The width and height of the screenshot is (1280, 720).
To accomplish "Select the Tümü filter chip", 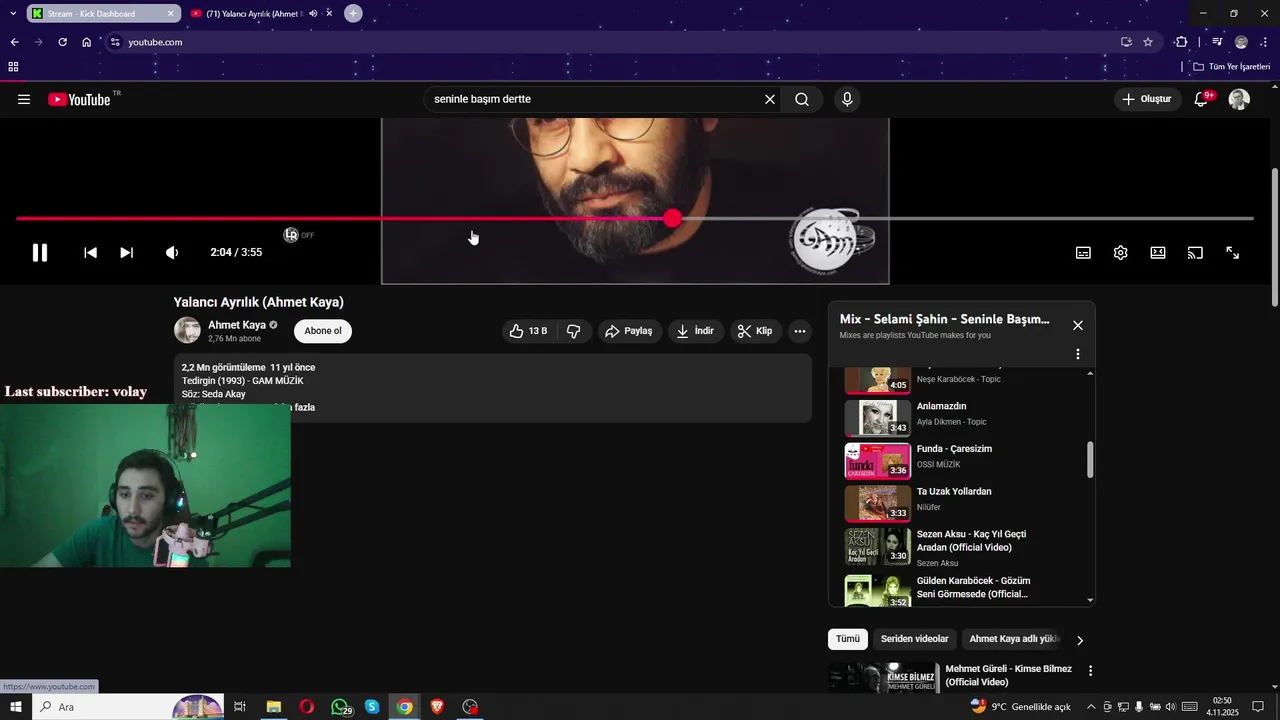I will click(x=848, y=639).
